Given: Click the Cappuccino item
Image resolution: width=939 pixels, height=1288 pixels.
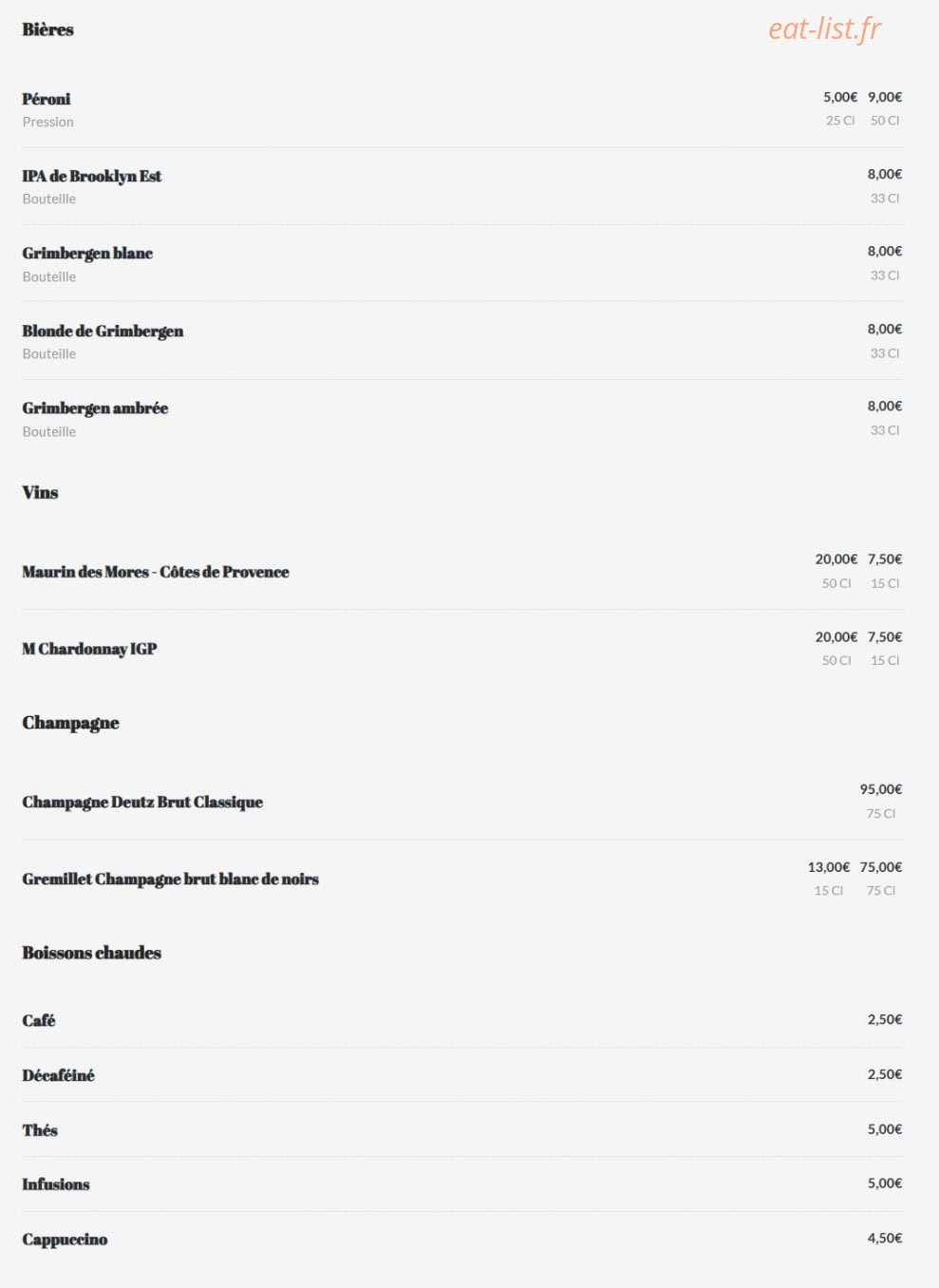Looking at the screenshot, I should (65, 1240).
